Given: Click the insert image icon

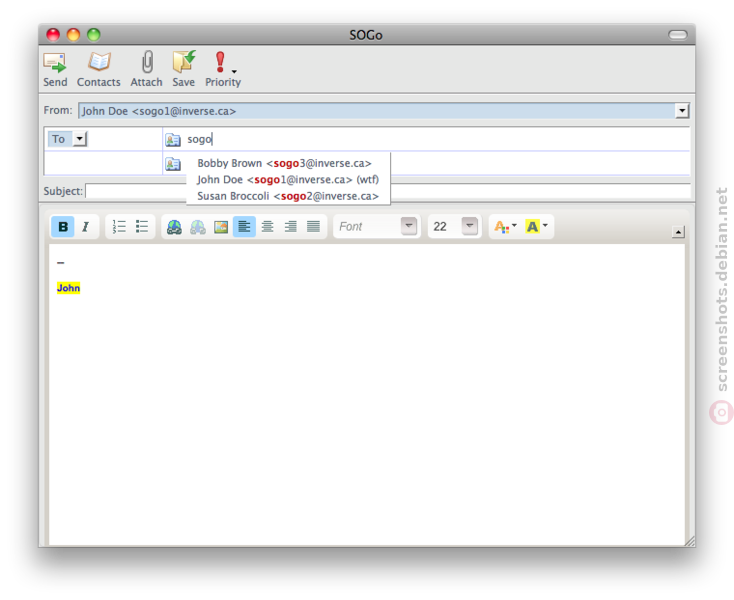Looking at the screenshot, I should 221,227.
